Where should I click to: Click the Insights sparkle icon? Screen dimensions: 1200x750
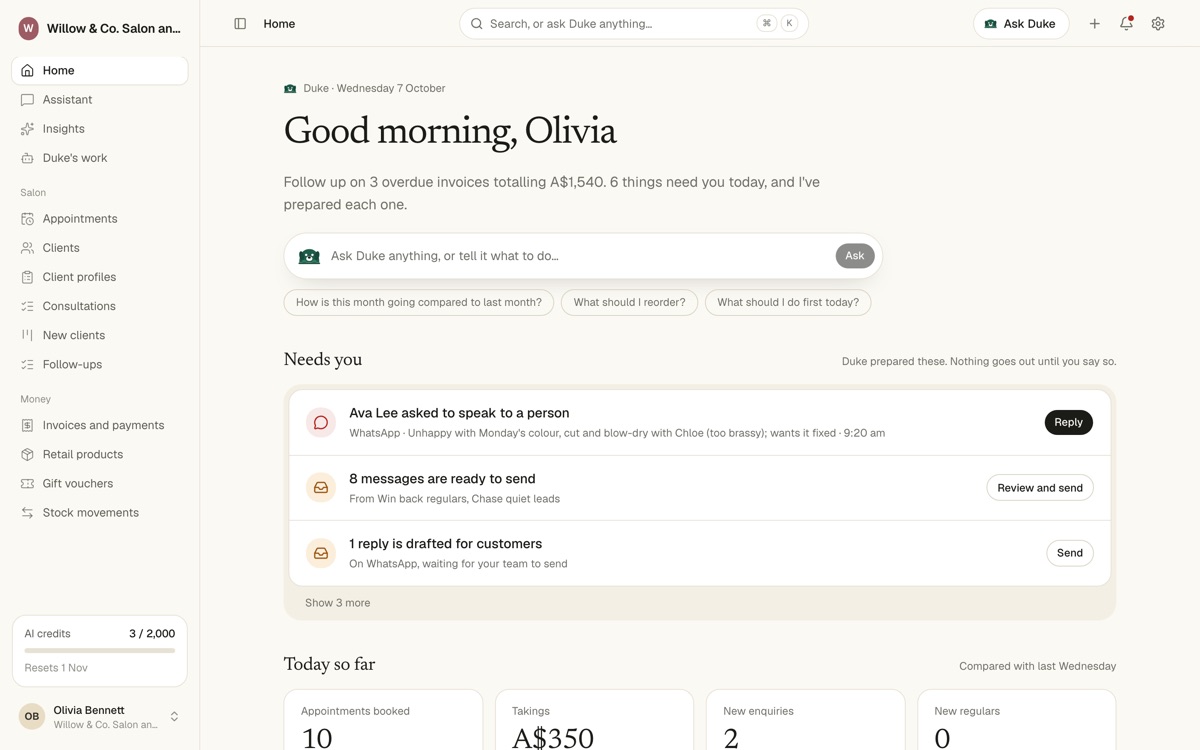click(x=27, y=129)
